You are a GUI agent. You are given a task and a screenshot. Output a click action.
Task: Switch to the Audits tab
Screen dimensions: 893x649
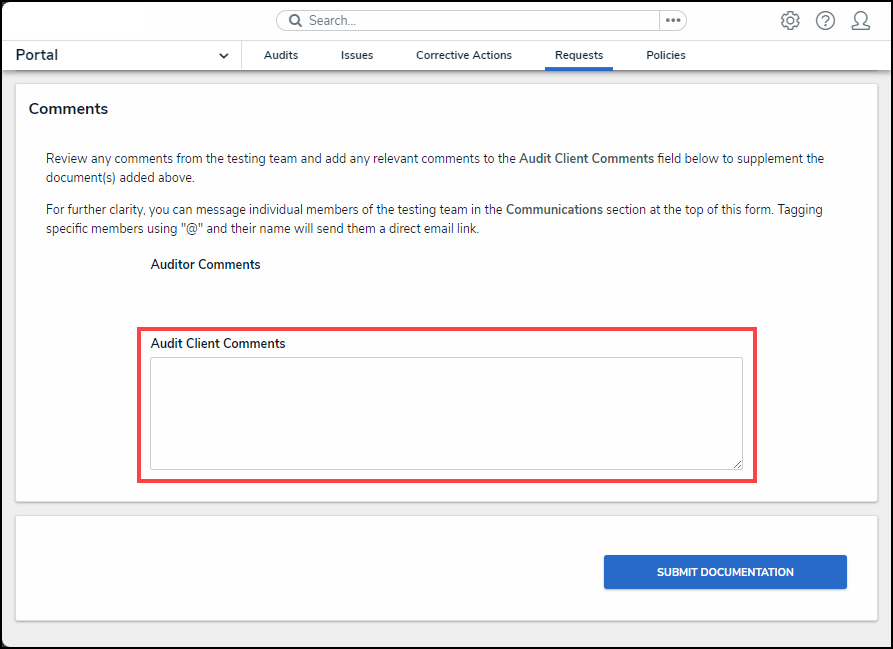click(281, 56)
